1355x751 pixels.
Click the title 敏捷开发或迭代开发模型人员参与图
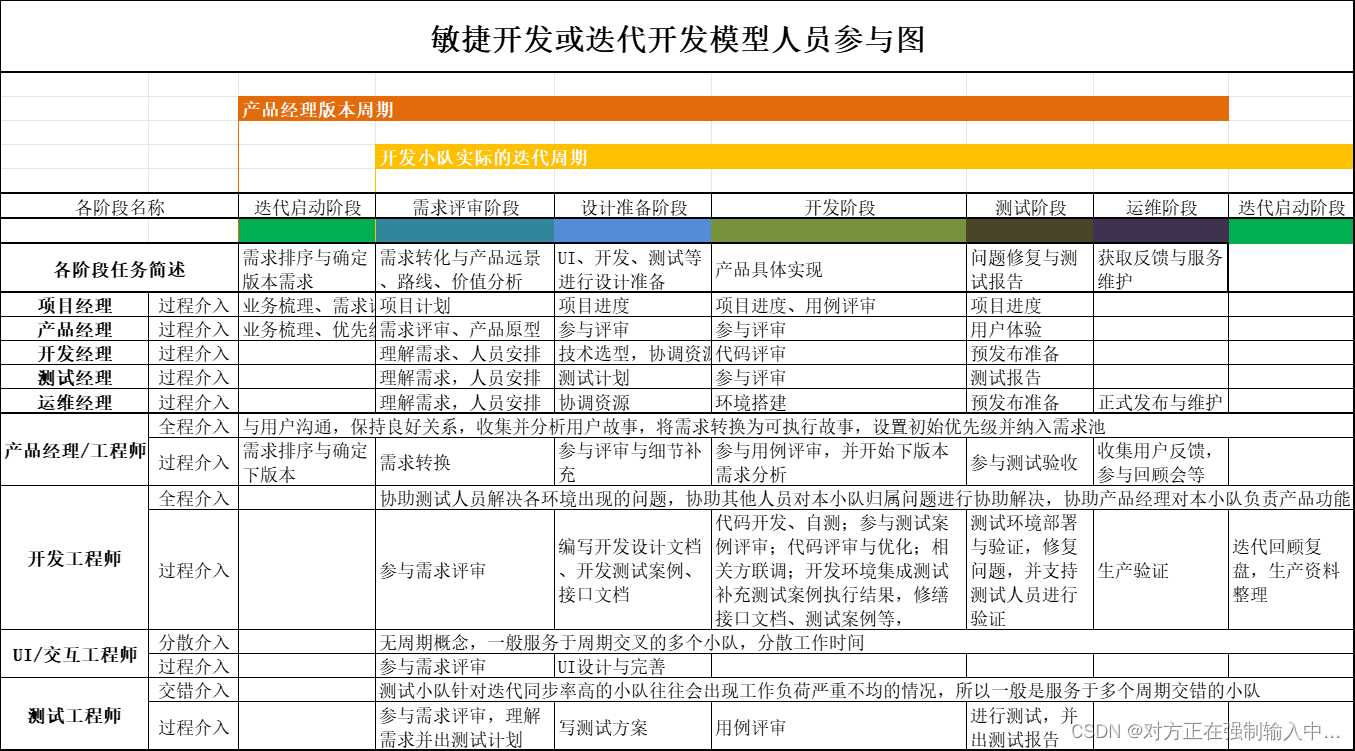click(x=678, y=39)
